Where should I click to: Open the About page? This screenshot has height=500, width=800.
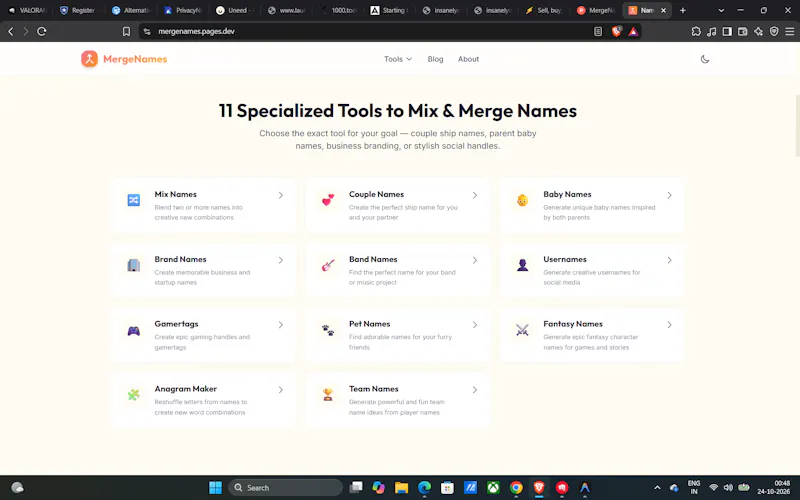(468, 59)
